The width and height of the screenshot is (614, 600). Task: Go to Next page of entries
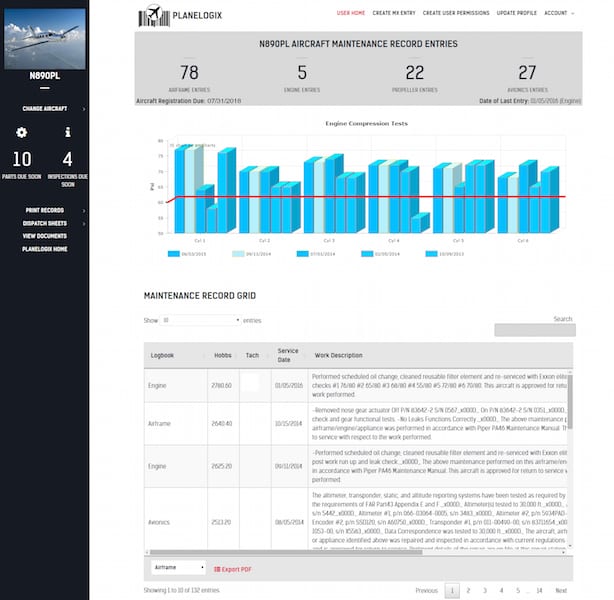[x=561, y=591]
